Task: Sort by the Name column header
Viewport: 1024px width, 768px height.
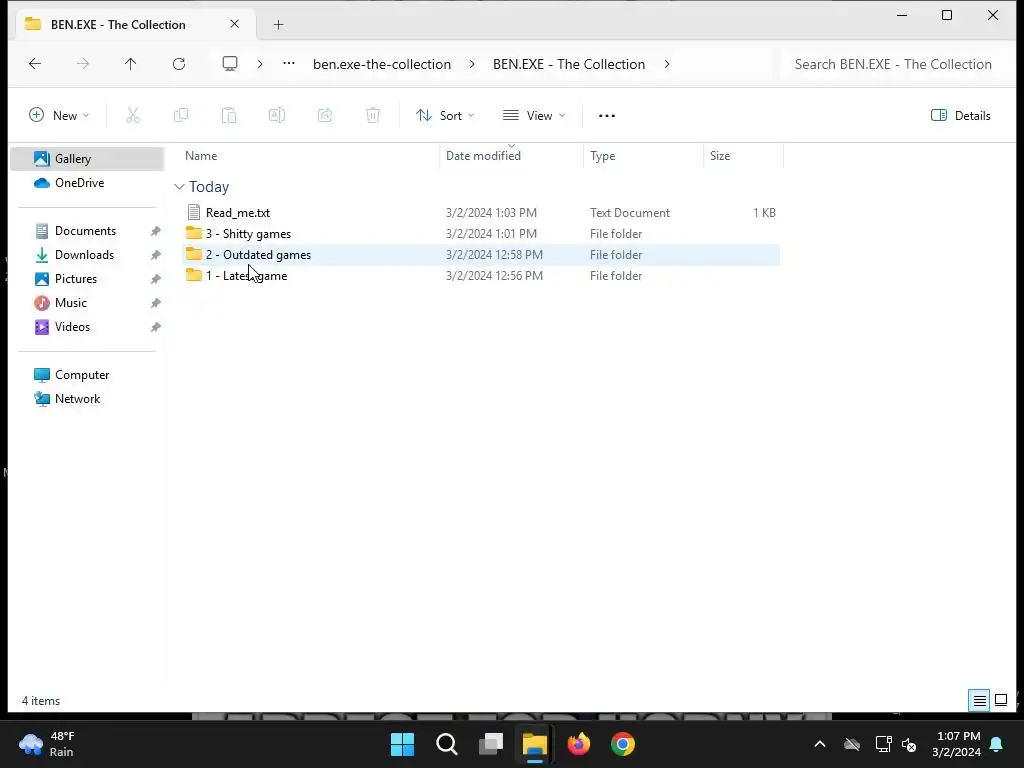Action: tap(308, 156)
